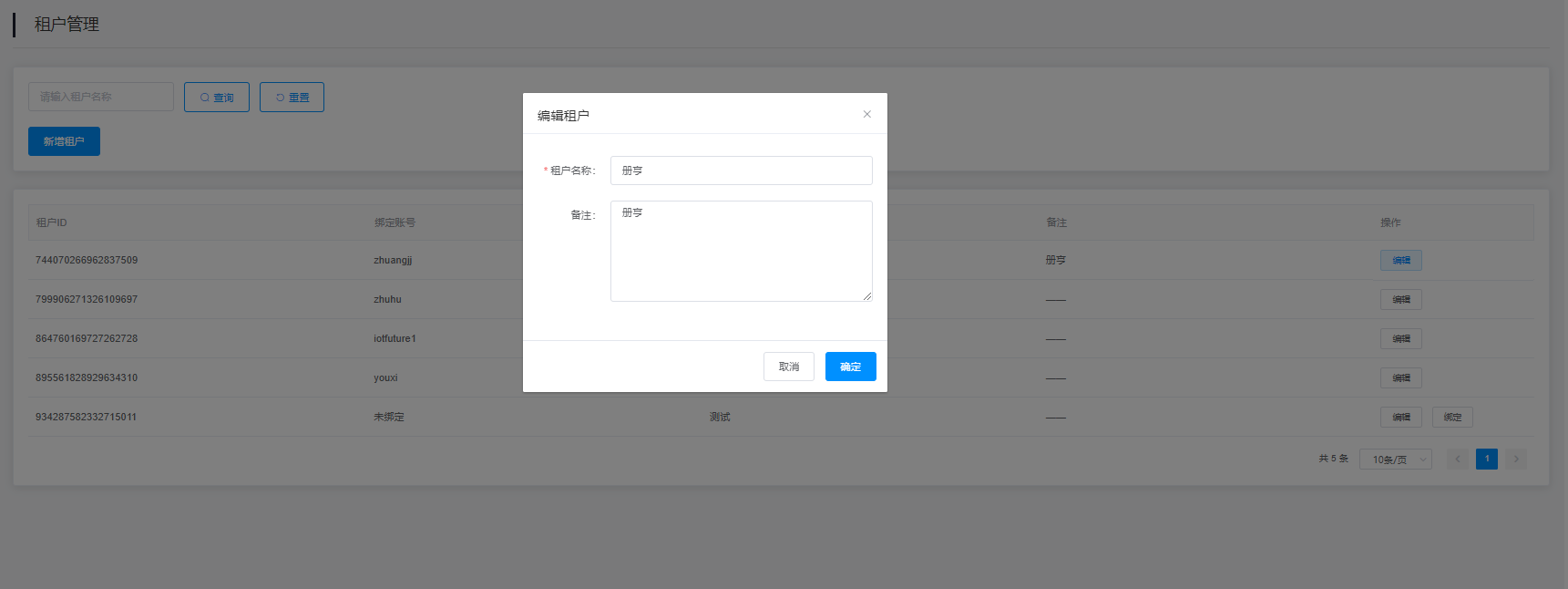This screenshot has height=589, width=1568.
Task: Open the 10条/页 page size dropdown
Action: click(1395, 460)
